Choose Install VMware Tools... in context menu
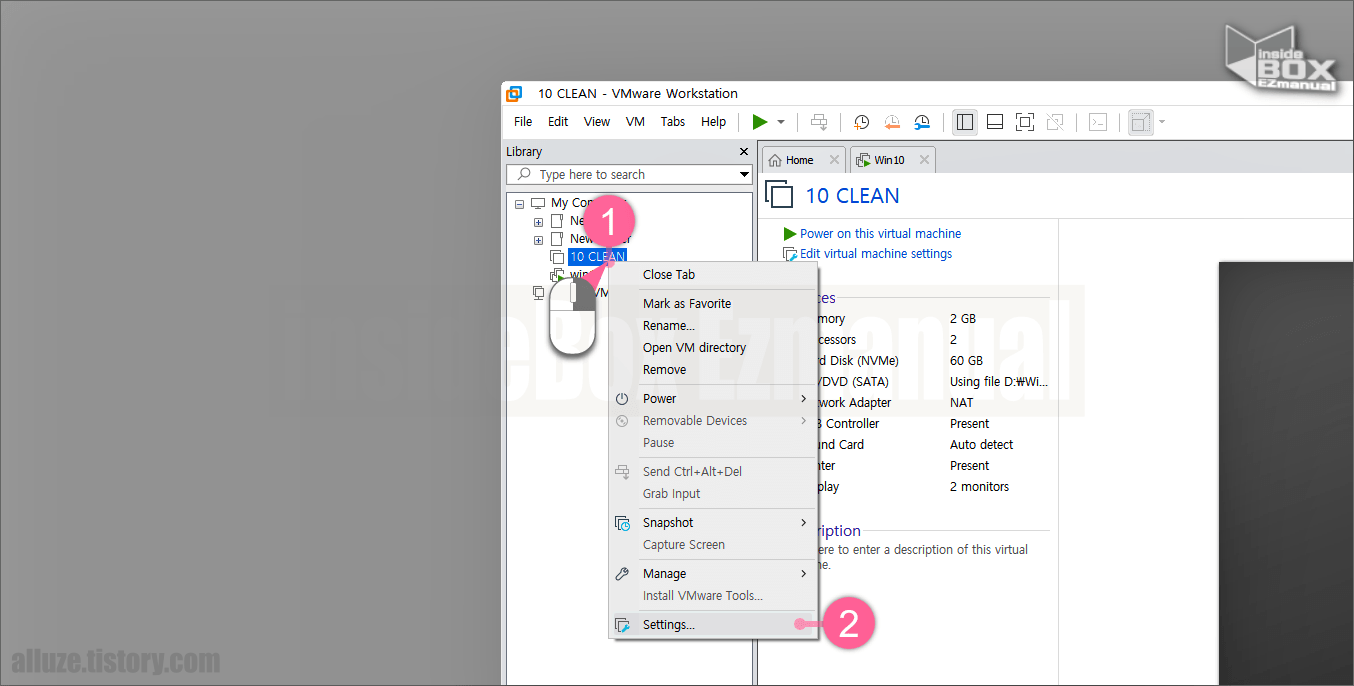Screen dimensions: 1354x686 [x=714, y=596]
